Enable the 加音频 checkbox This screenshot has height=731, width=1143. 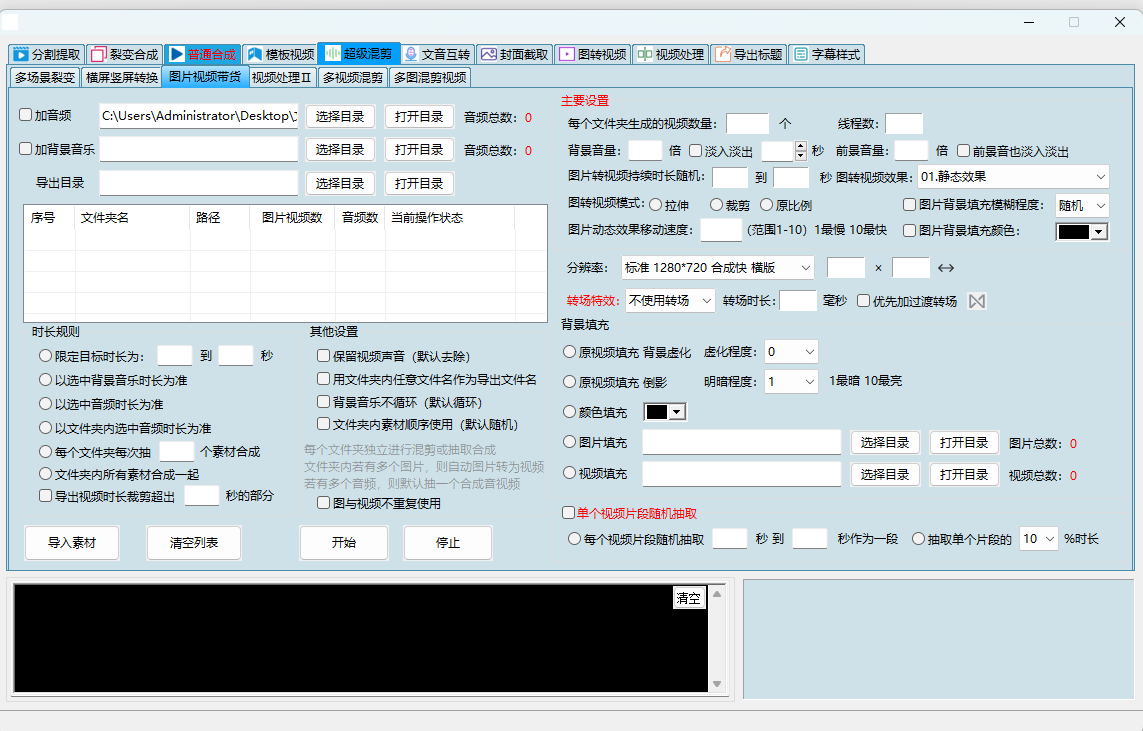coord(26,115)
